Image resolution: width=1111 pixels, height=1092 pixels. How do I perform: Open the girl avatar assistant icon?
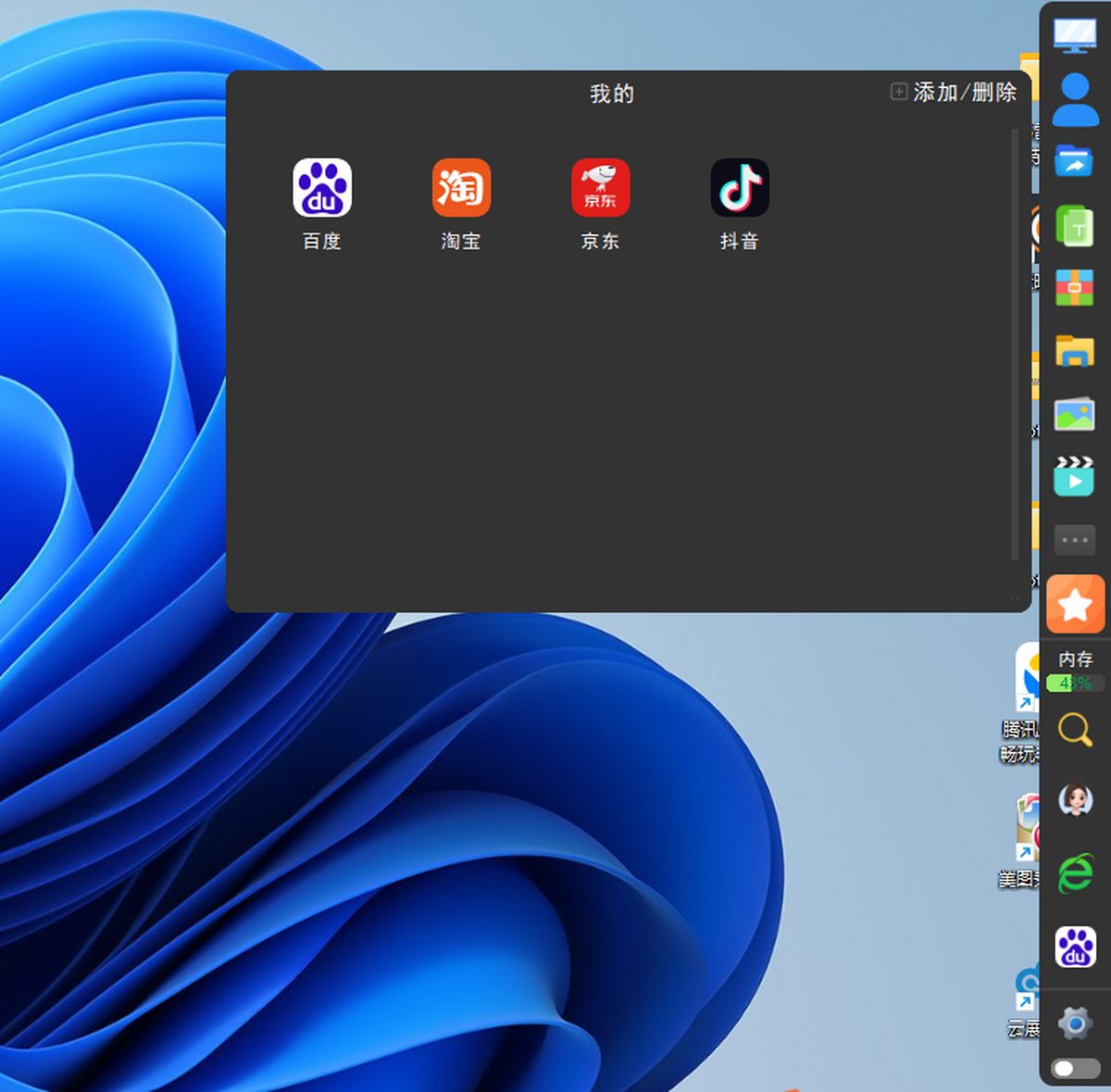point(1075,799)
